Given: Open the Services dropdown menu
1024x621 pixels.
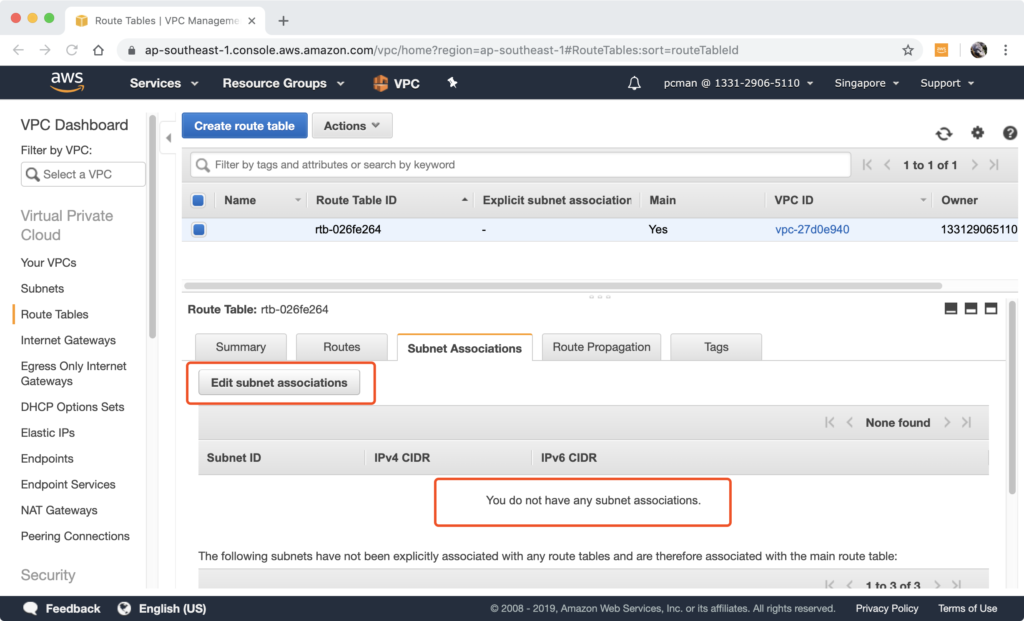Looking at the screenshot, I should tap(163, 83).
